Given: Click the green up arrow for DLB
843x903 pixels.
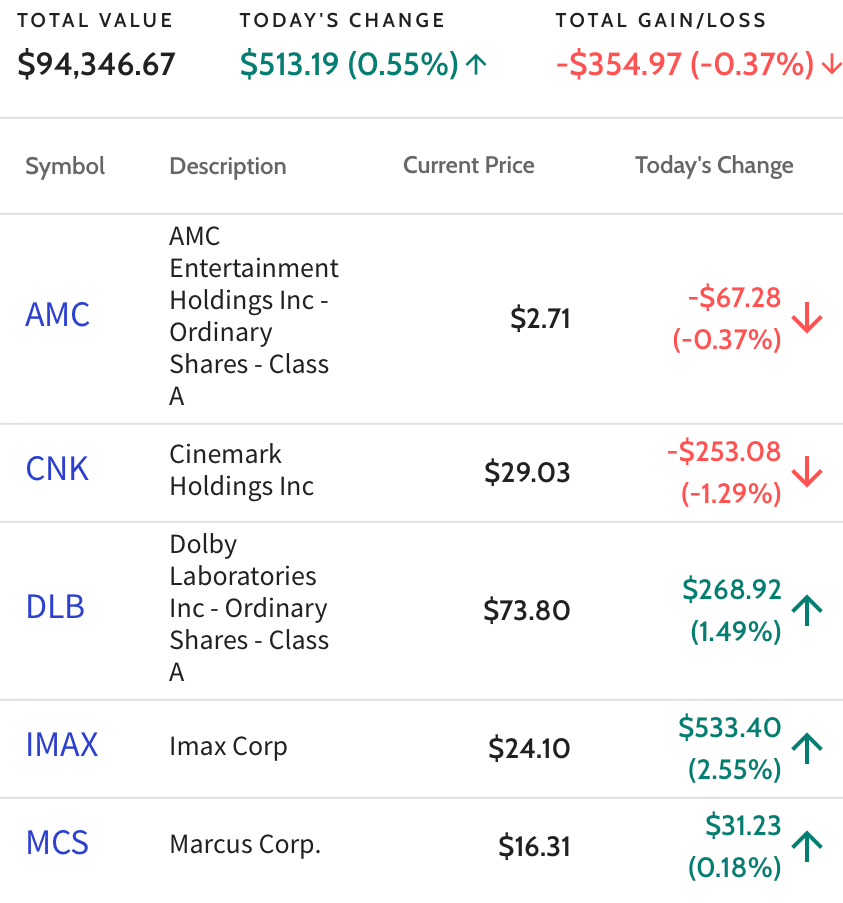Looking at the screenshot, I should (807, 610).
